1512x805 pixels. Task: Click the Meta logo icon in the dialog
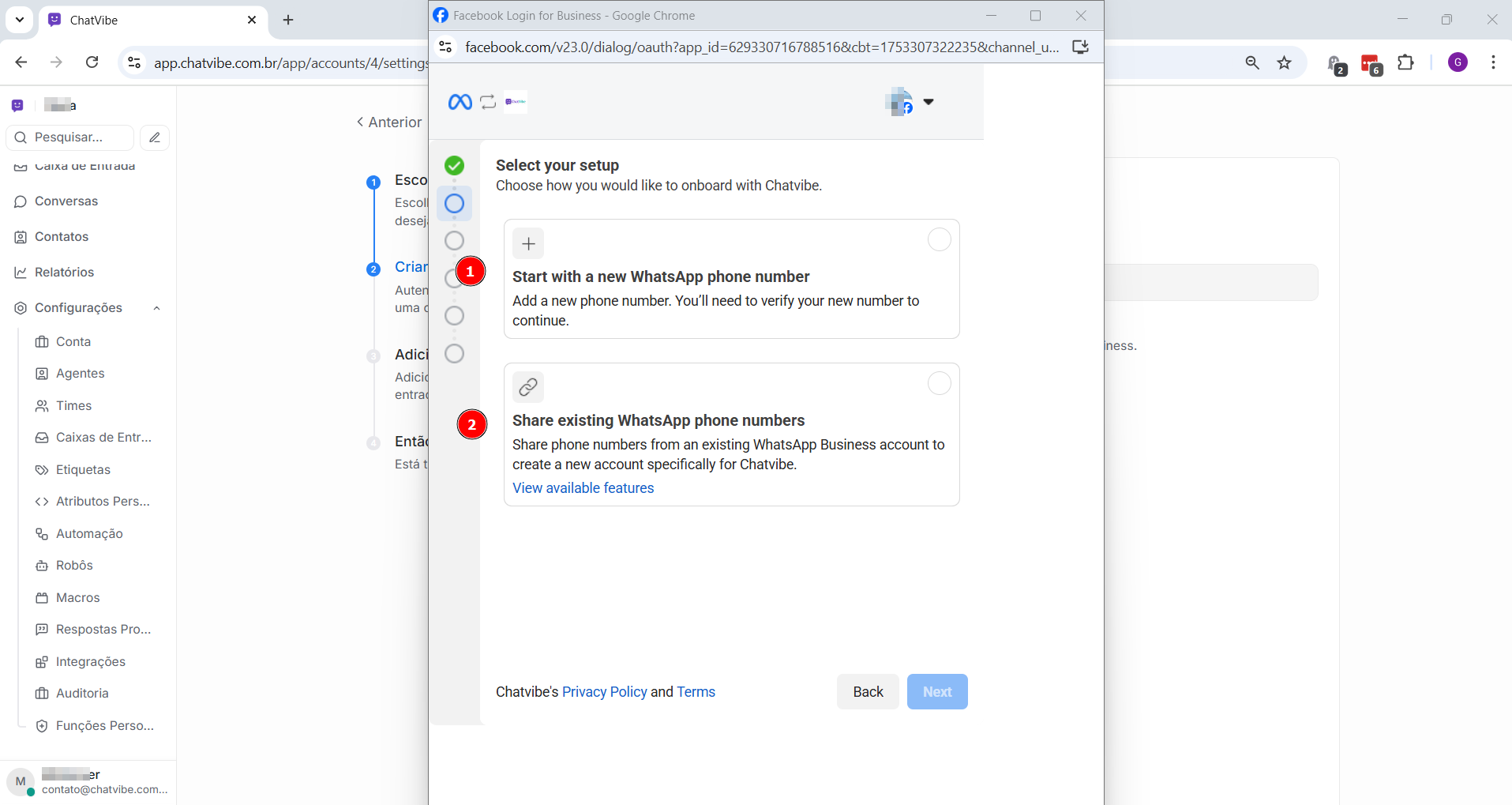point(460,102)
